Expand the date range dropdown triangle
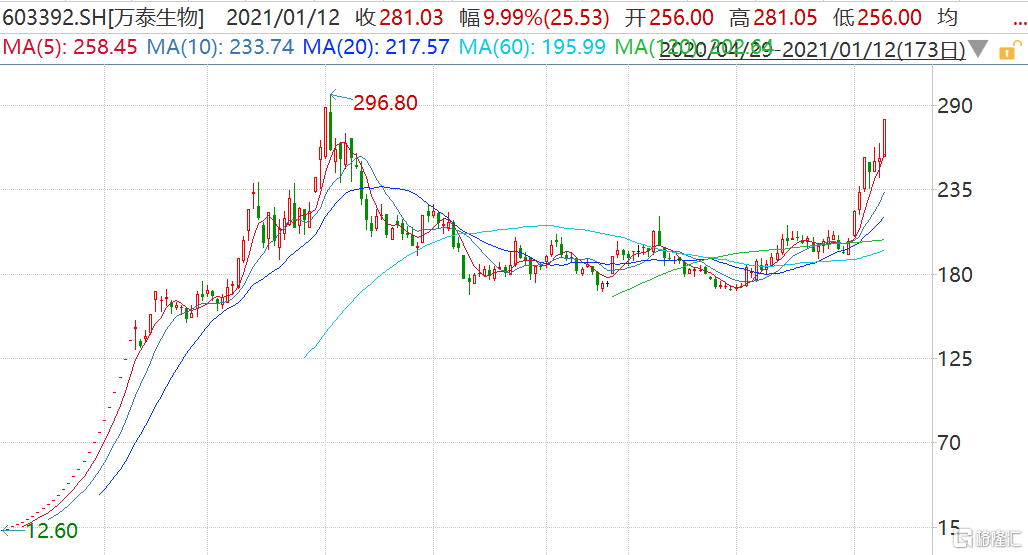This screenshot has width=1028, height=555. (978, 49)
